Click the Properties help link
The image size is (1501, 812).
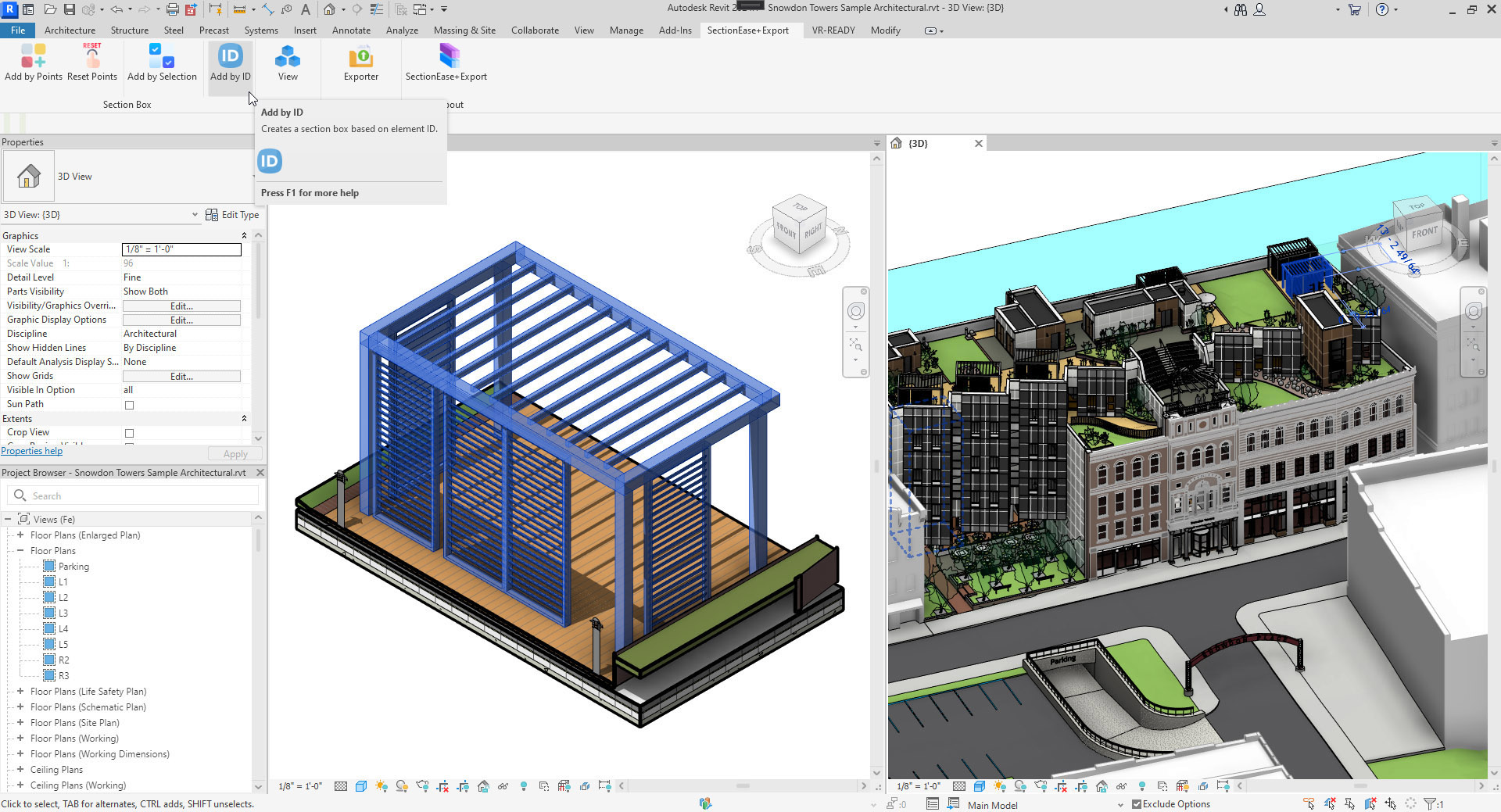[x=32, y=451]
